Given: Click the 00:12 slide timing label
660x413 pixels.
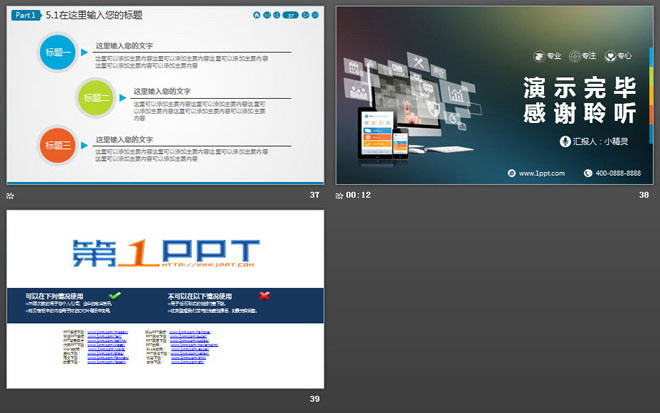Looking at the screenshot, I should tap(358, 195).
